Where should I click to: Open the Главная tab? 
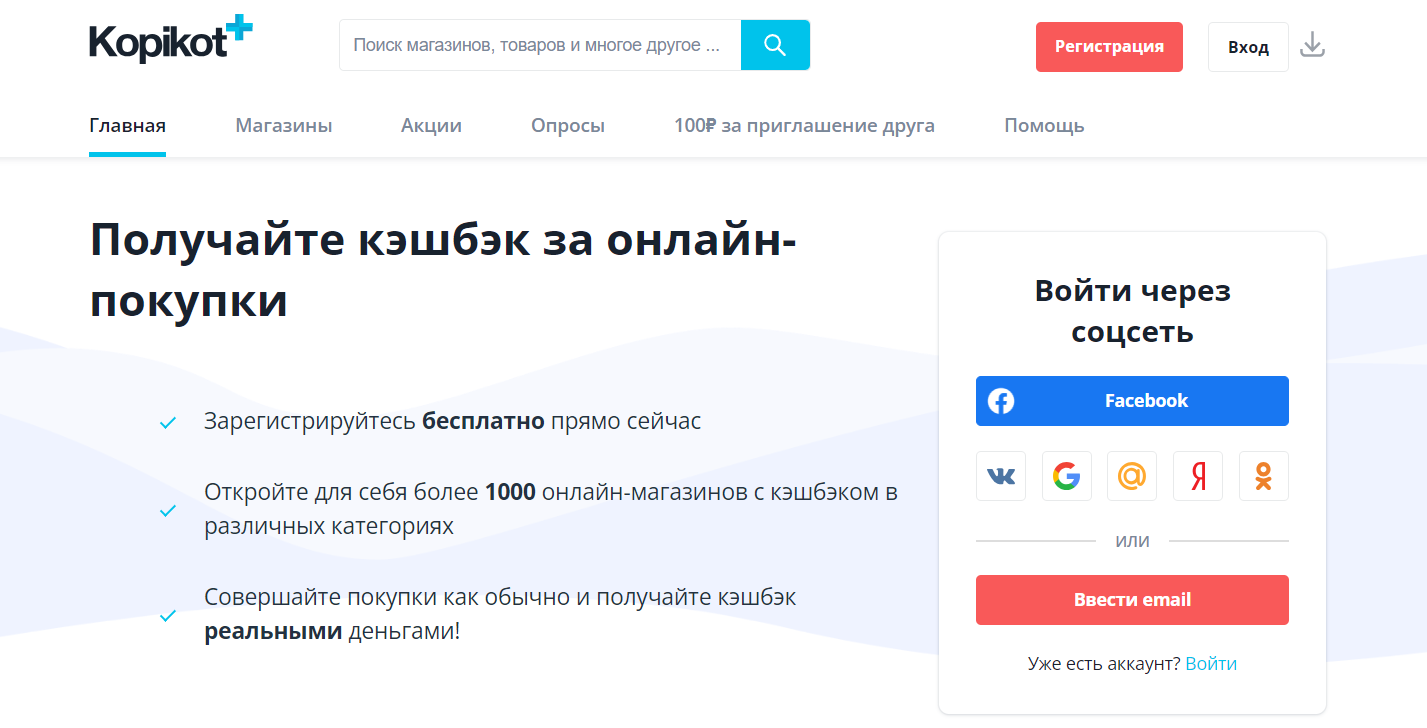tap(127, 126)
